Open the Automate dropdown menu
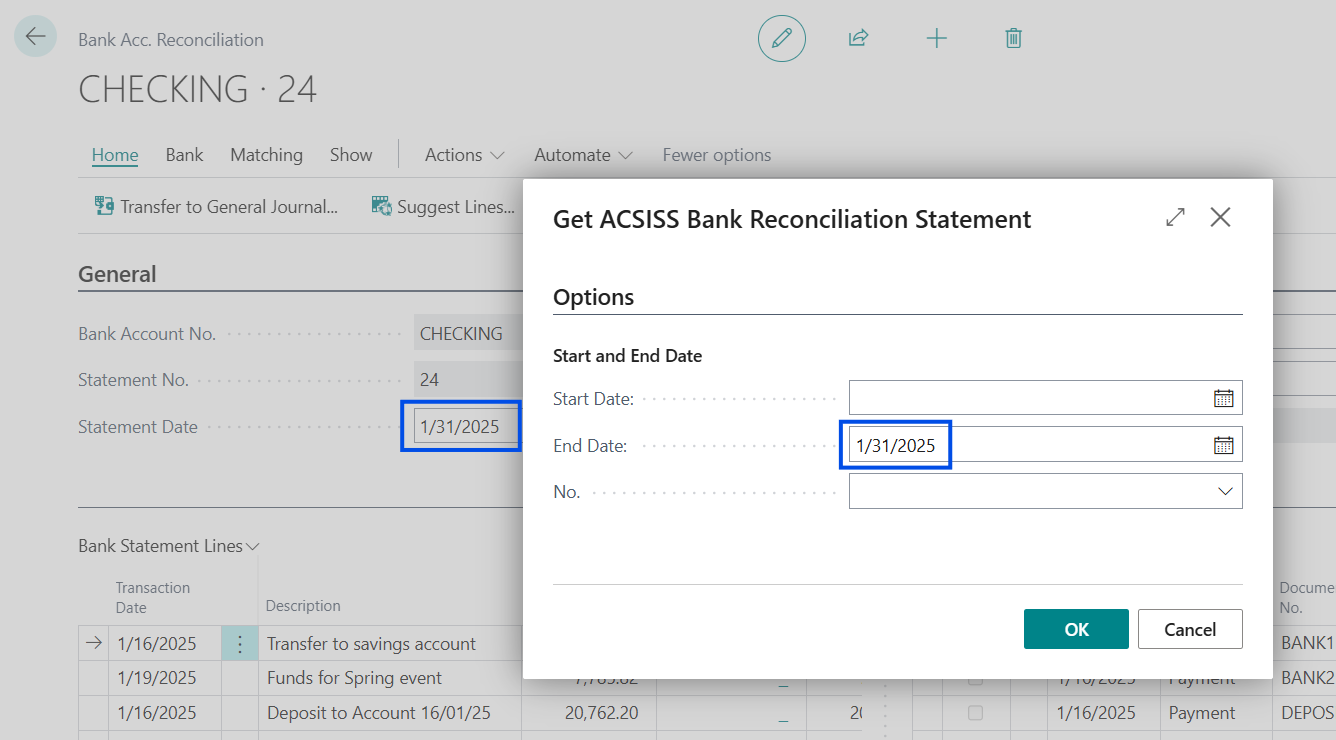 click(x=583, y=155)
